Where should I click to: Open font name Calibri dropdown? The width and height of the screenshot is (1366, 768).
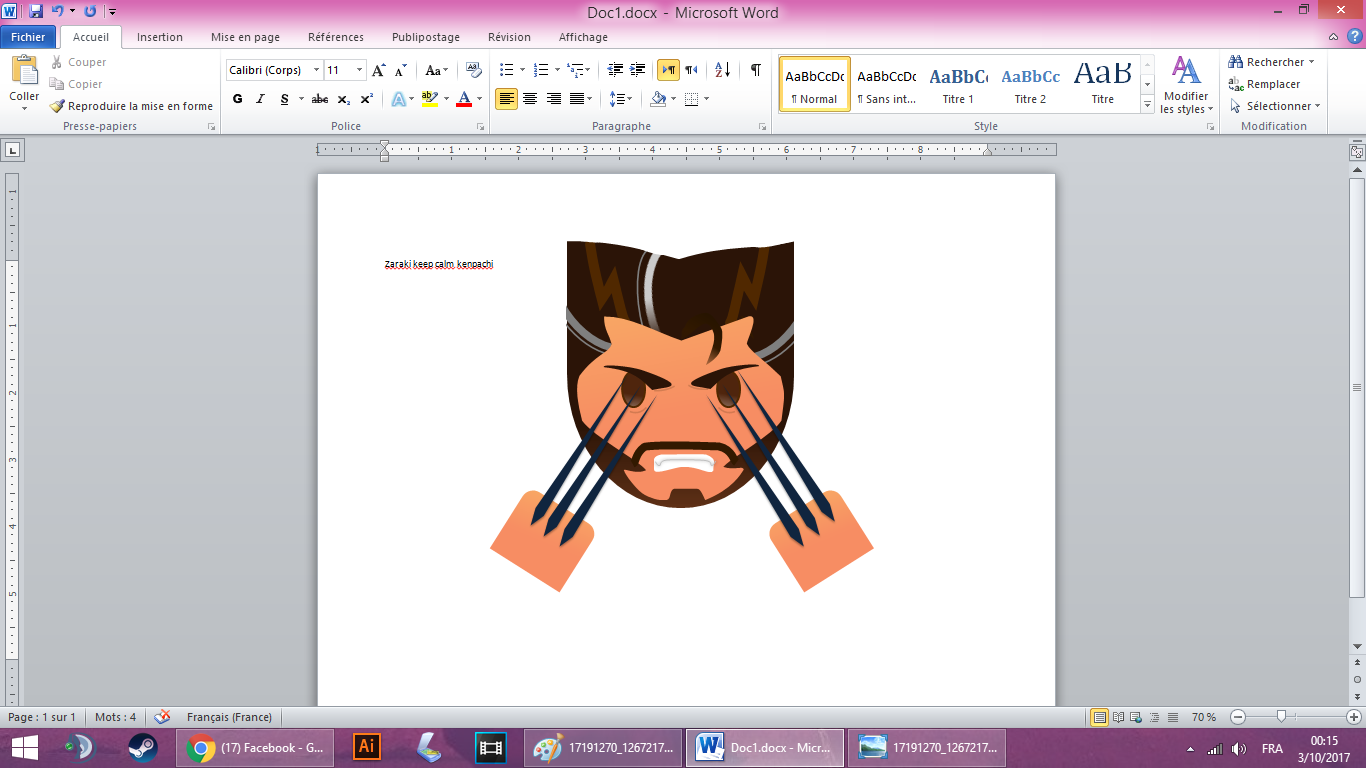316,70
